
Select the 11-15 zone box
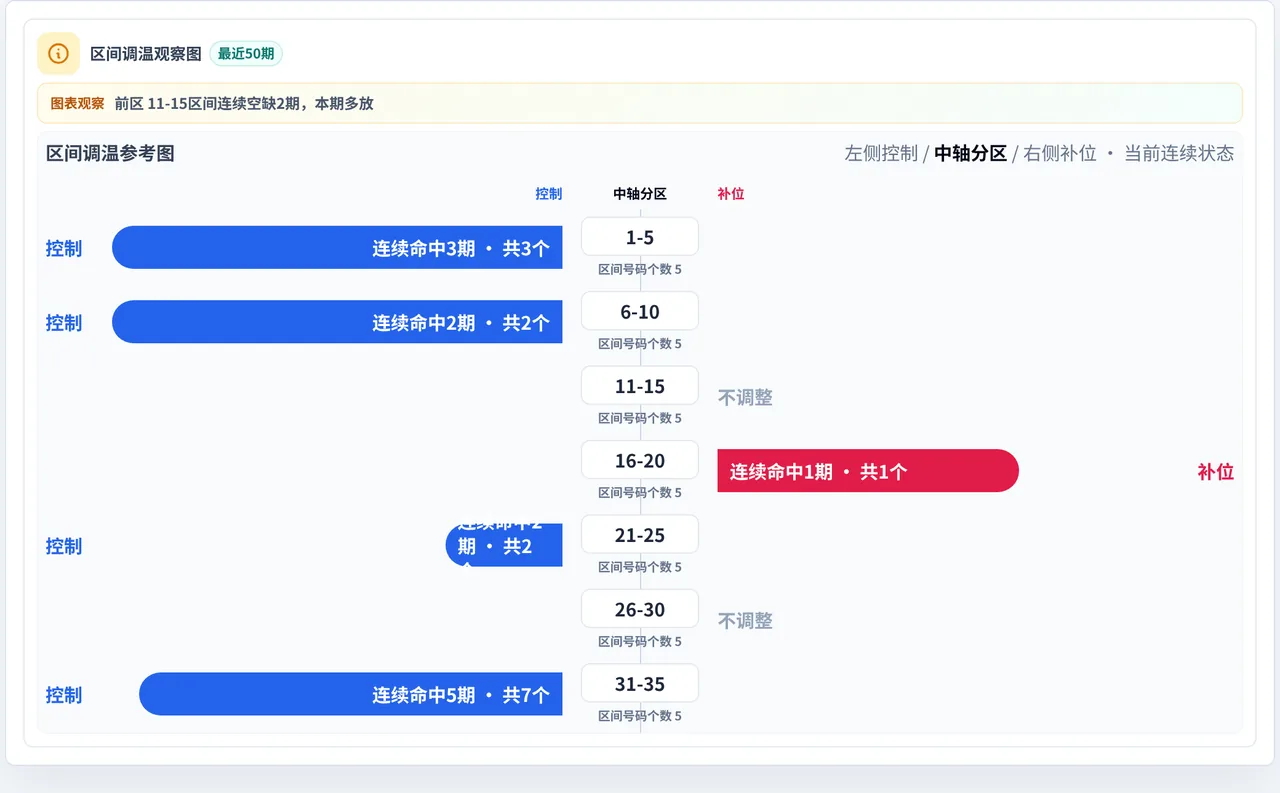pos(640,386)
